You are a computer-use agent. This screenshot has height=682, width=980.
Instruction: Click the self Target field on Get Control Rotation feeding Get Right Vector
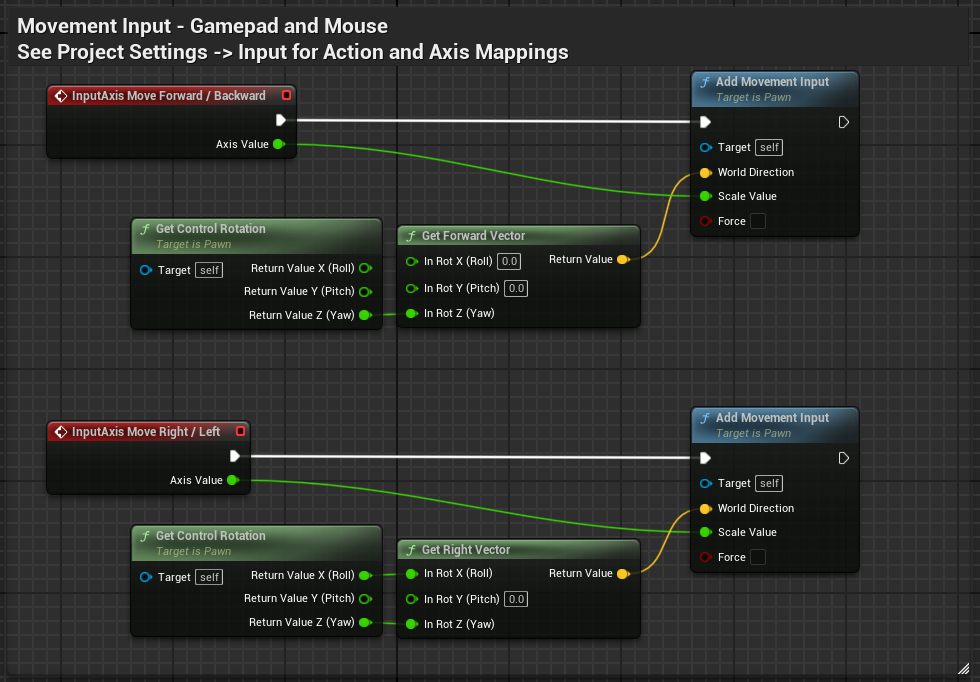coord(209,577)
